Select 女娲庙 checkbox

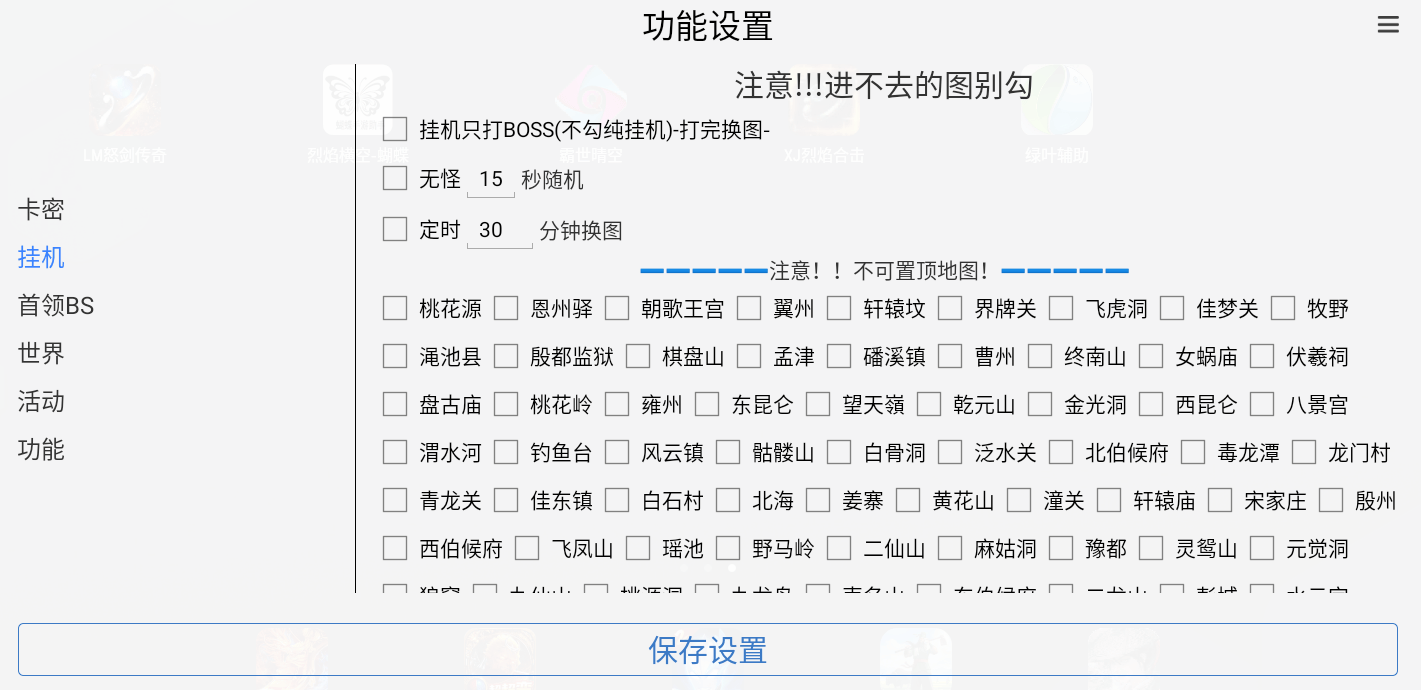tap(1151, 356)
